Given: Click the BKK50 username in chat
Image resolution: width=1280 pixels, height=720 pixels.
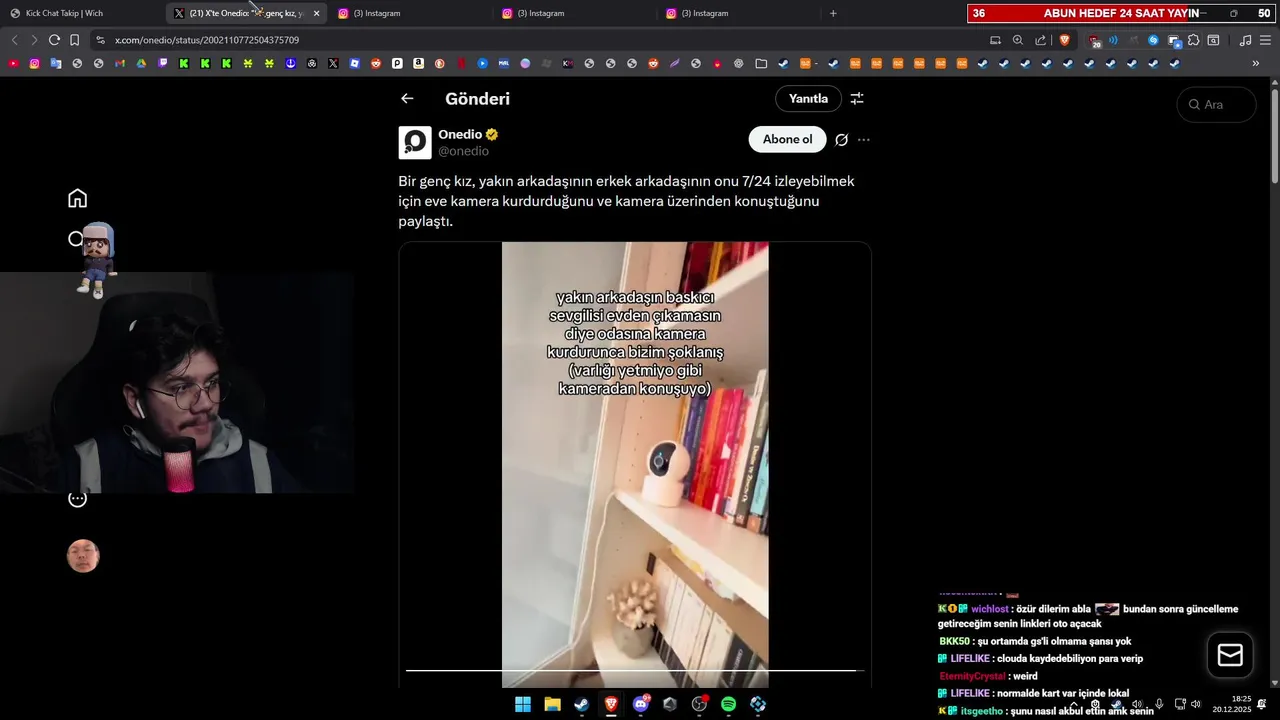Looking at the screenshot, I should point(954,641).
